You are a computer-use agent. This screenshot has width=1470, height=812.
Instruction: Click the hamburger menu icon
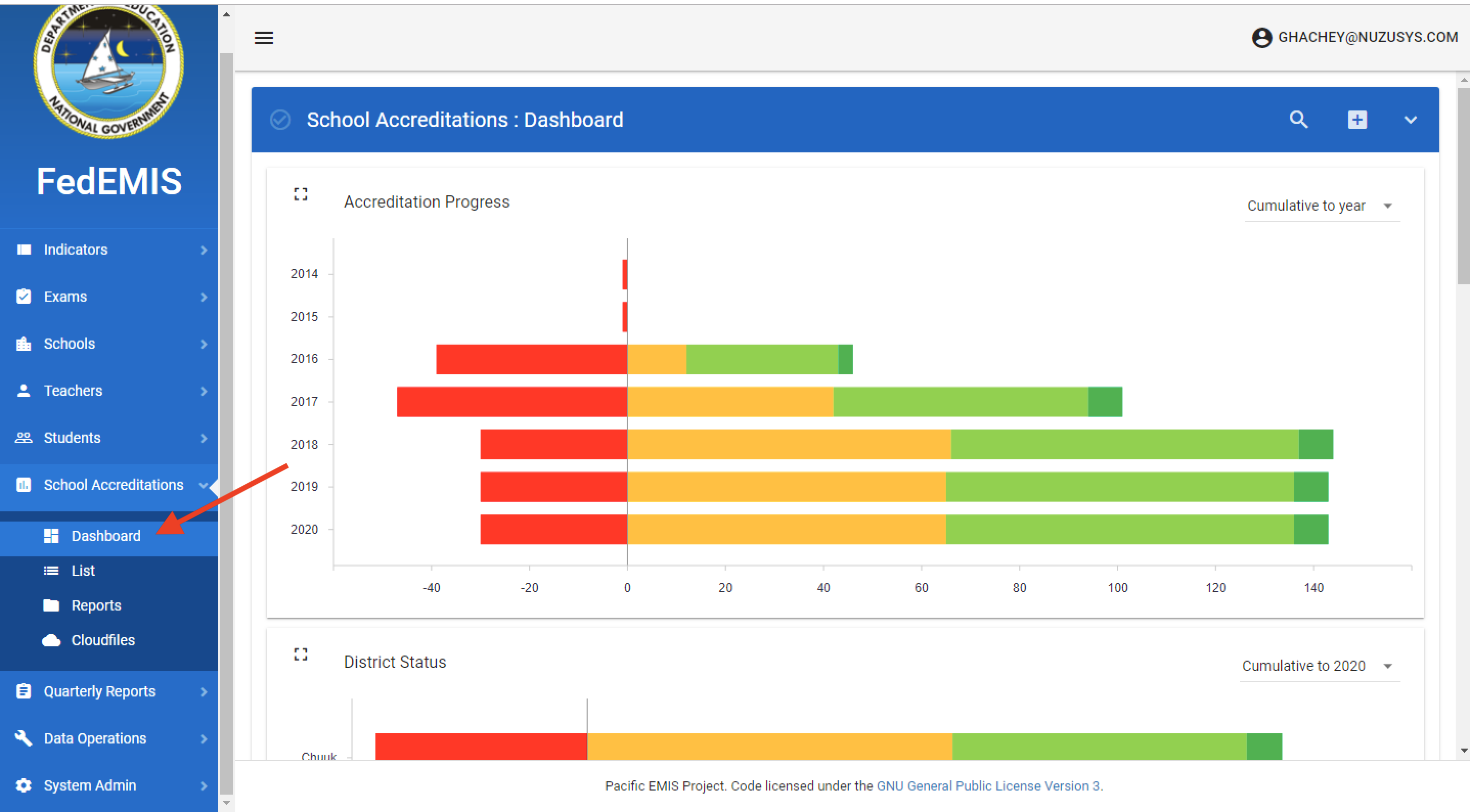coord(263,38)
